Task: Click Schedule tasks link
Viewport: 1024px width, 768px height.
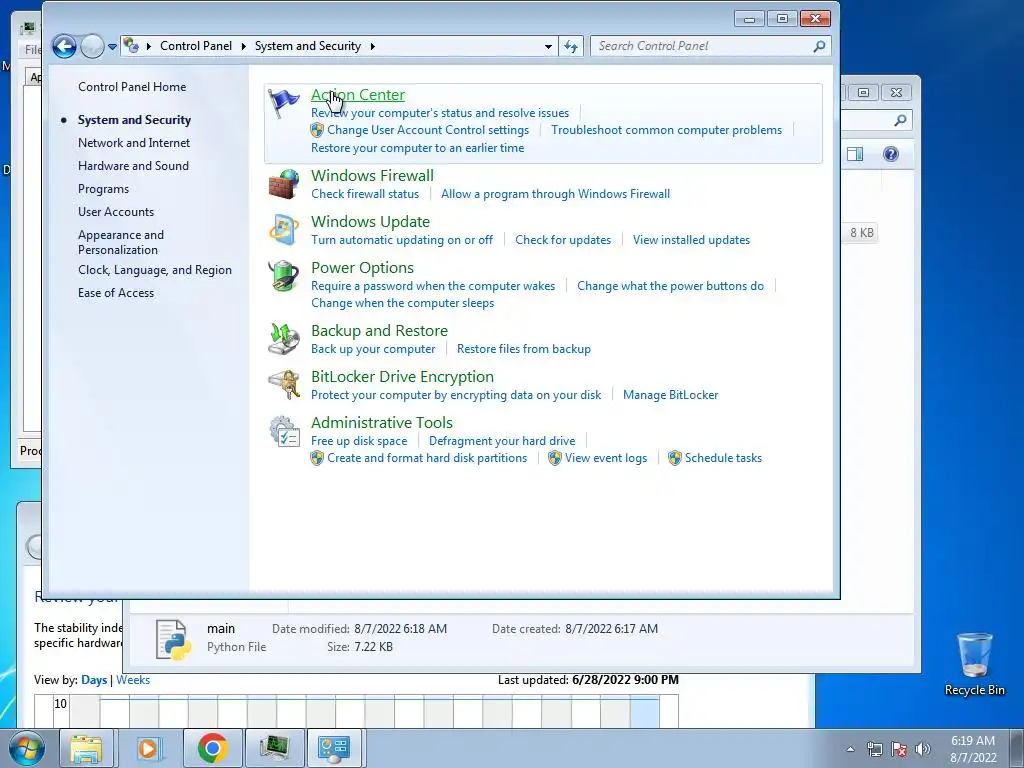Action: coord(723,458)
